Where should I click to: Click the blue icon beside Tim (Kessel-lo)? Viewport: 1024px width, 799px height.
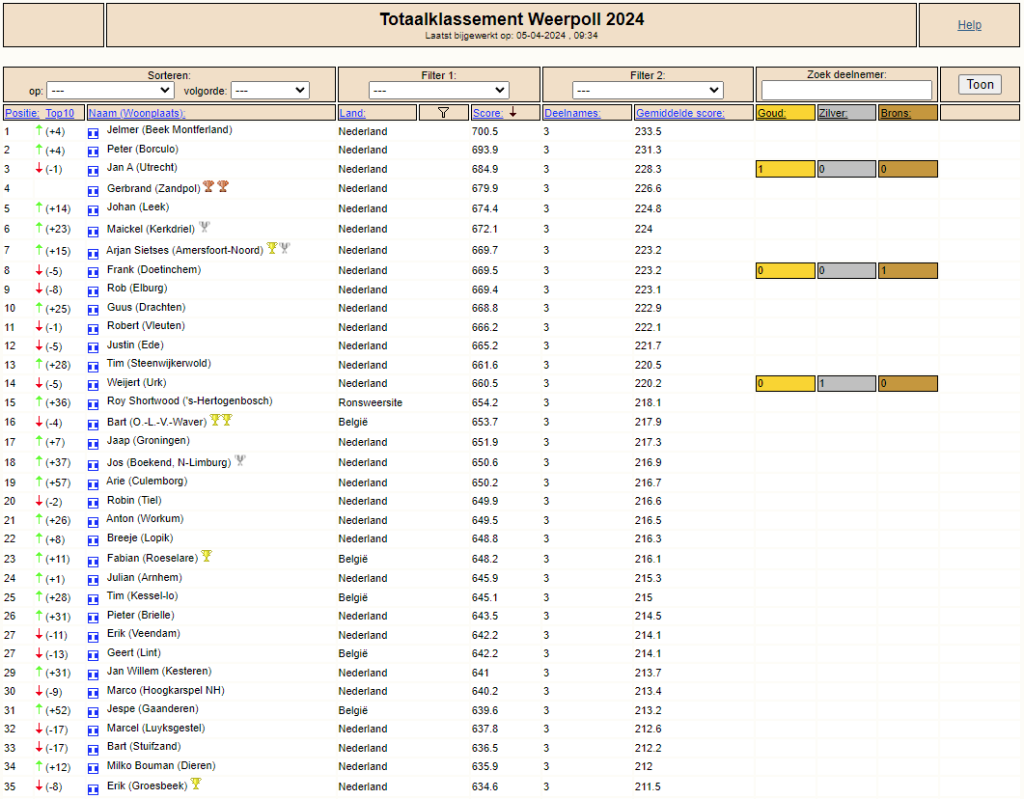[93, 600]
